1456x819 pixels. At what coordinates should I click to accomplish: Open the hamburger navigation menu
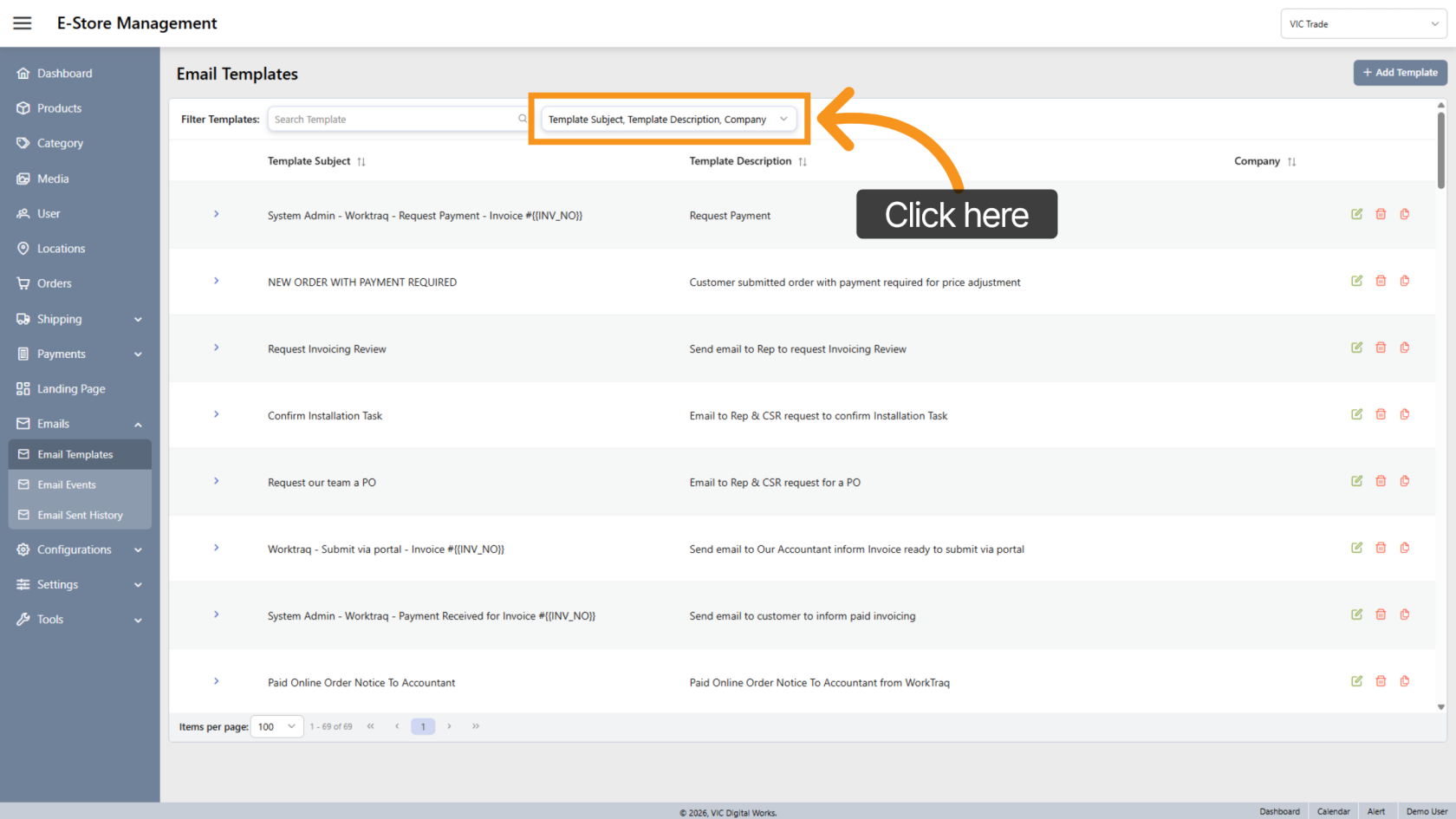(x=23, y=23)
